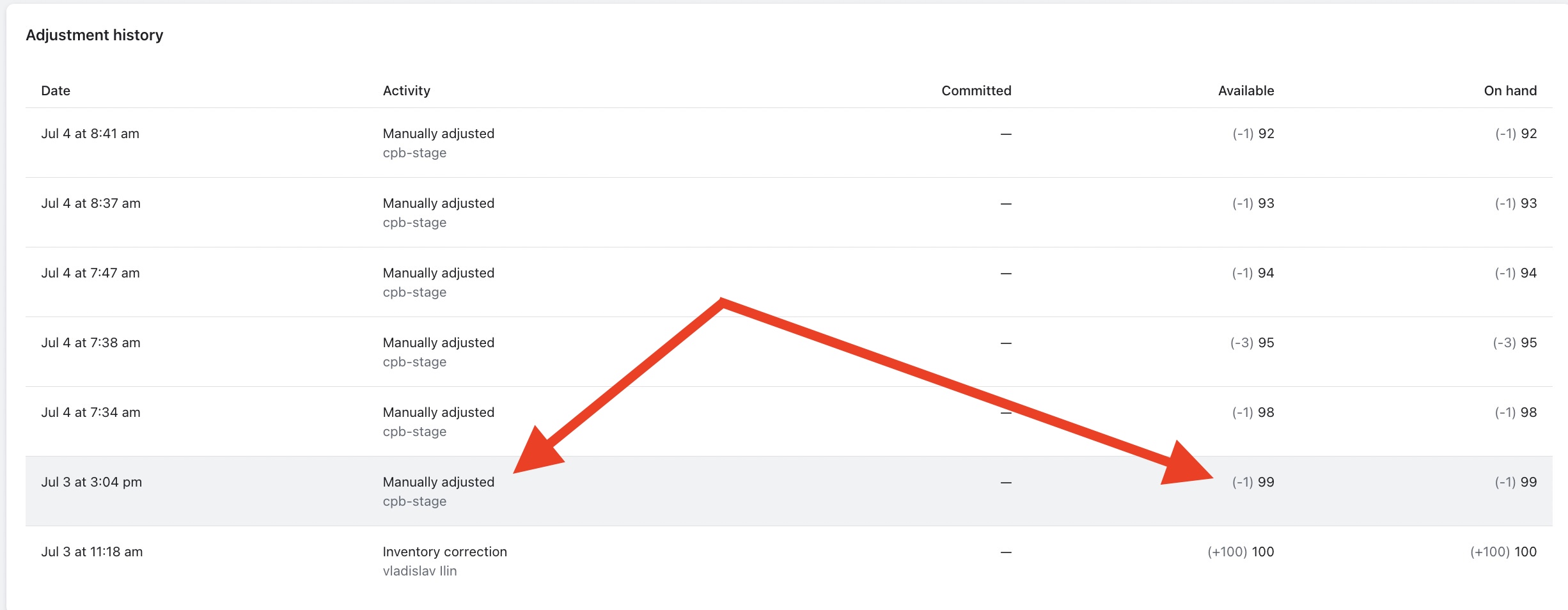Select the Jul 3 at 11:18 am row
This screenshot has width=1568, height=610.
tap(767, 560)
